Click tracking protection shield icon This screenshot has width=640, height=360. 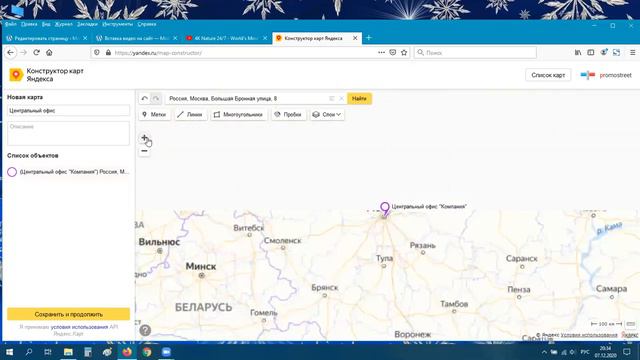[97, 53]
